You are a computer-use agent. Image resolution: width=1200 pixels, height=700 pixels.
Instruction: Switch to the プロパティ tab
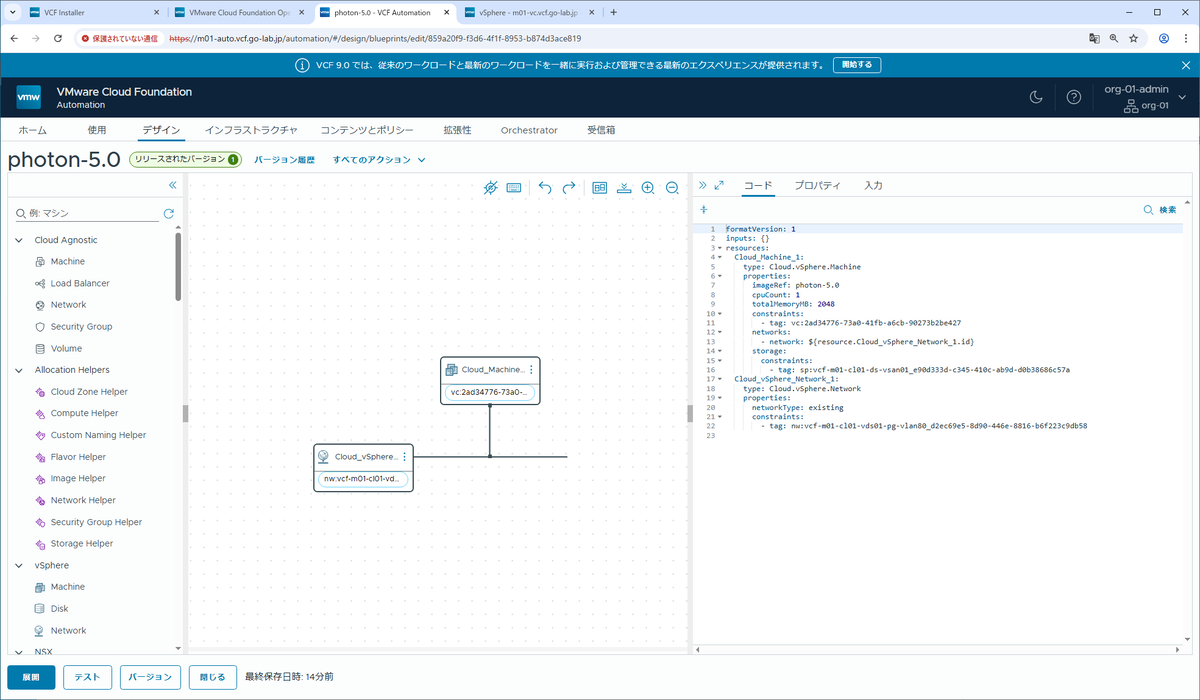(x=817, y=186)
